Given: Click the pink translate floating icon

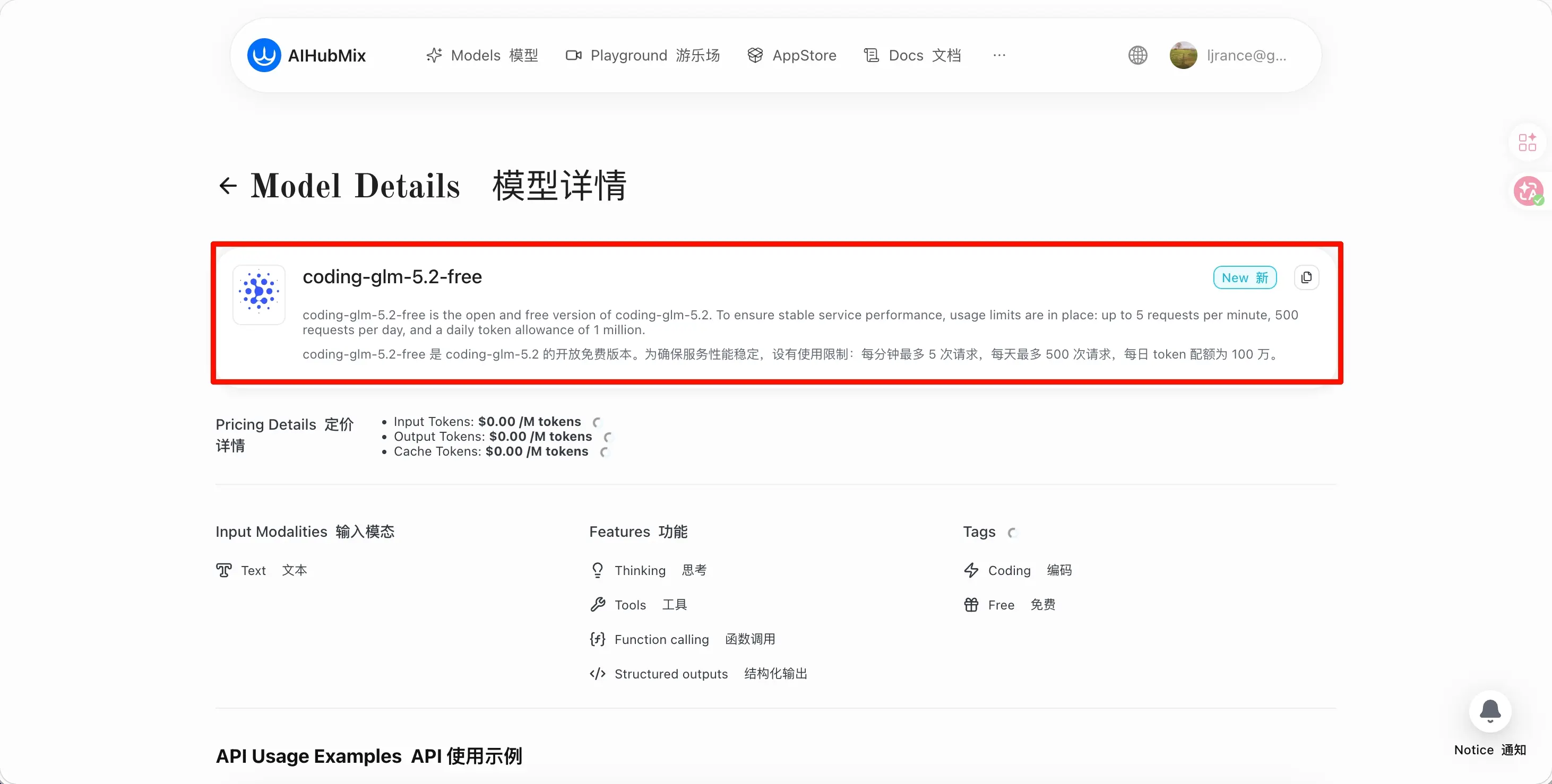Looking at the screenshot, I should point(1529,191).
